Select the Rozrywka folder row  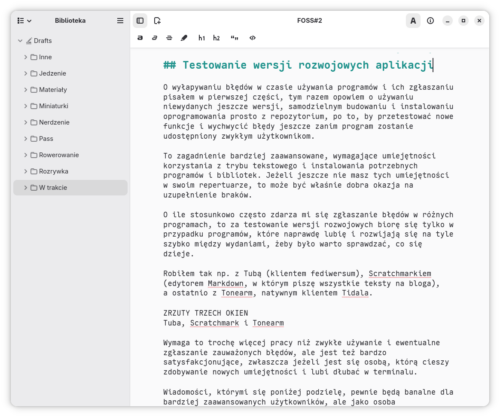pos(70,171)
